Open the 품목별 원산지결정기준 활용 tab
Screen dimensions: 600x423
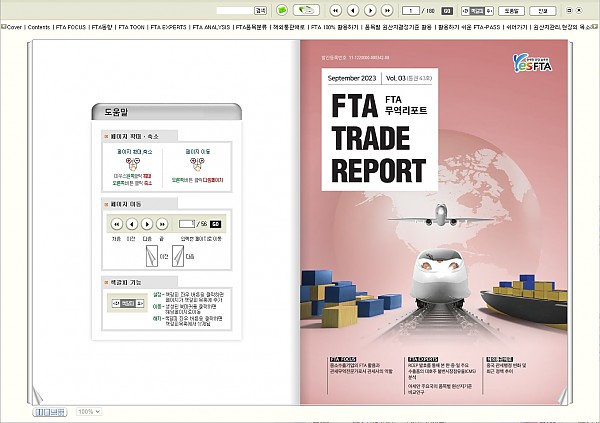point(398,27)
